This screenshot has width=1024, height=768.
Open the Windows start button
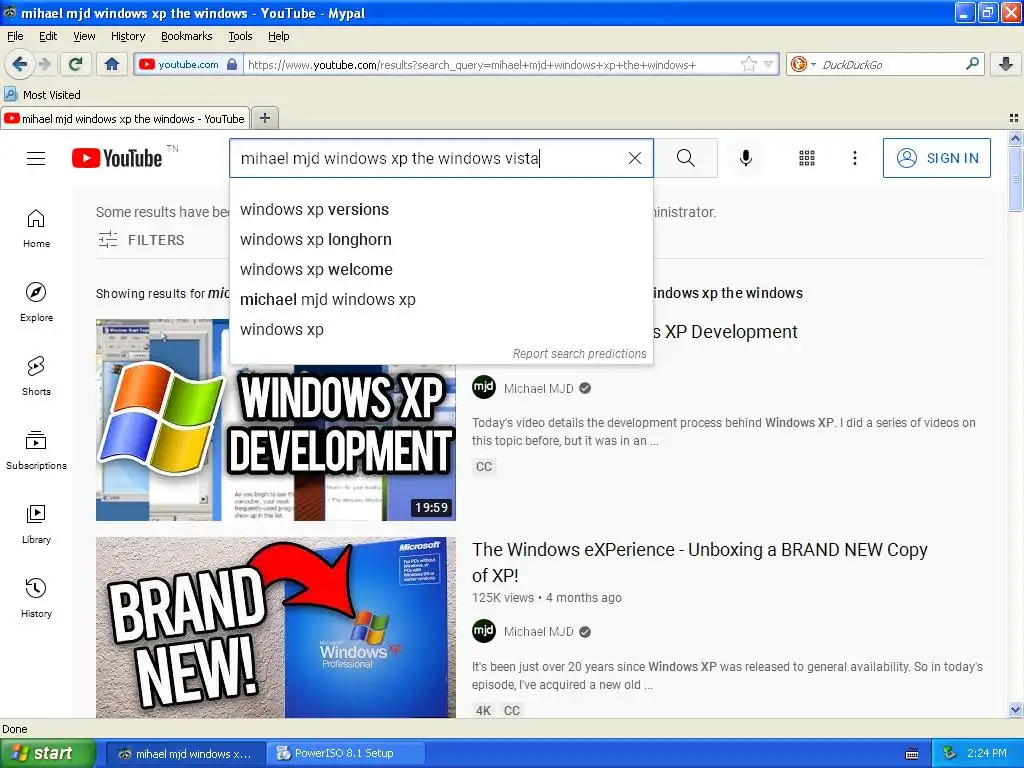point(47,753)
